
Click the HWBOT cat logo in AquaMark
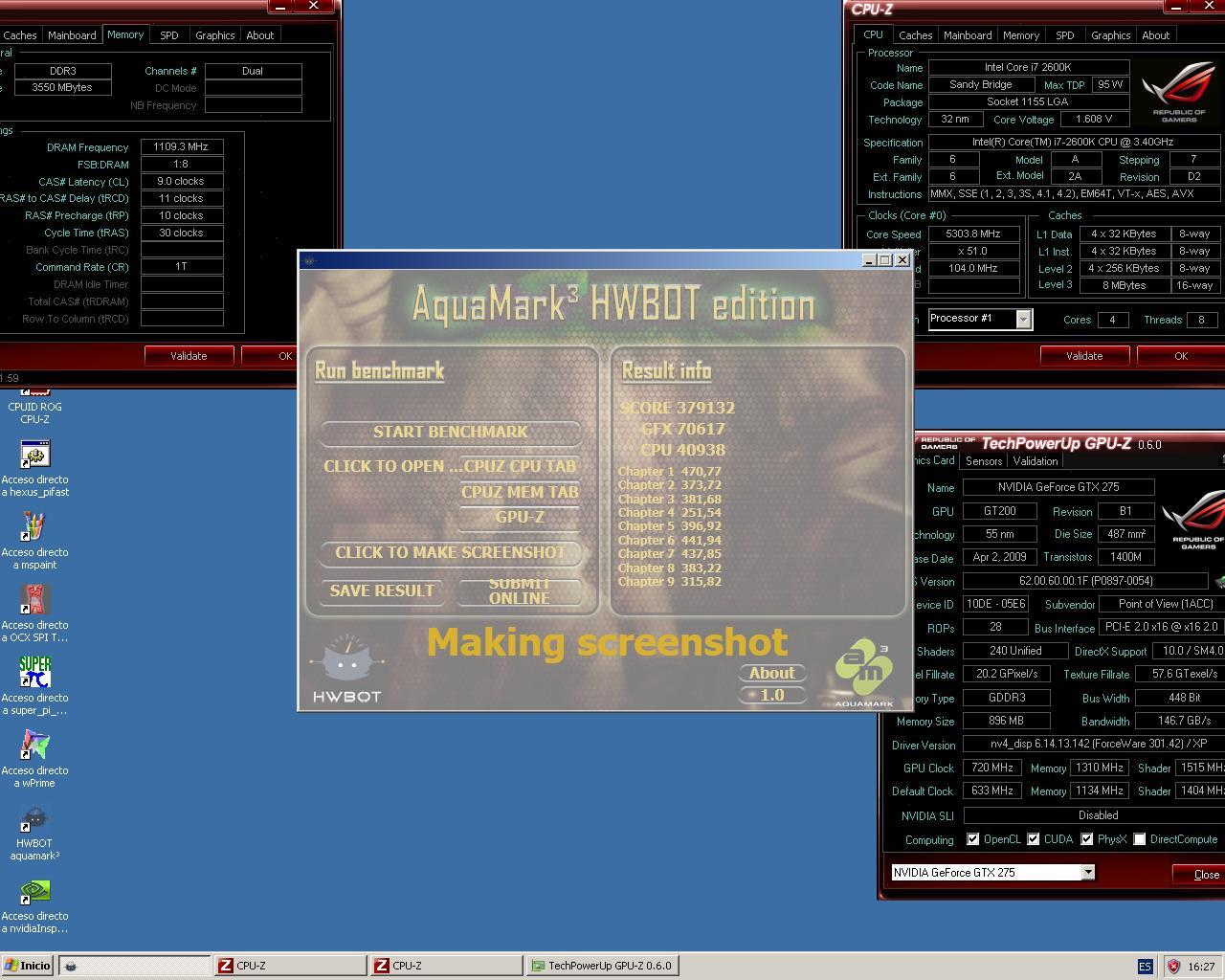[x=346, y=668]
